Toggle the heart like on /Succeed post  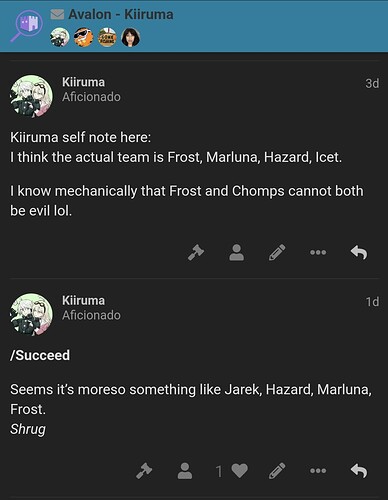239,471
